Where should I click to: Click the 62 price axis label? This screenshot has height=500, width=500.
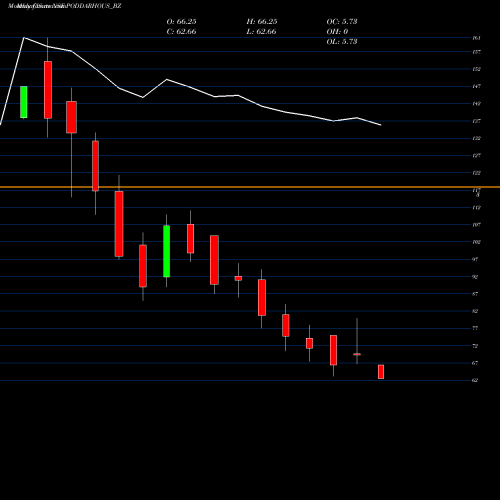click(475, 380)
